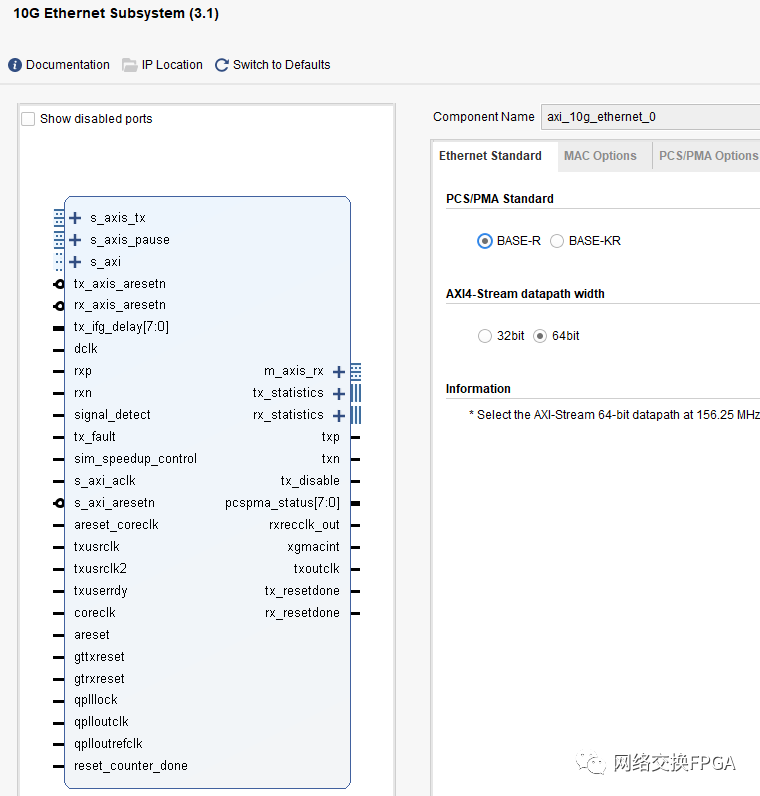Expand the s_axis_pause interface

click(75, 240)
